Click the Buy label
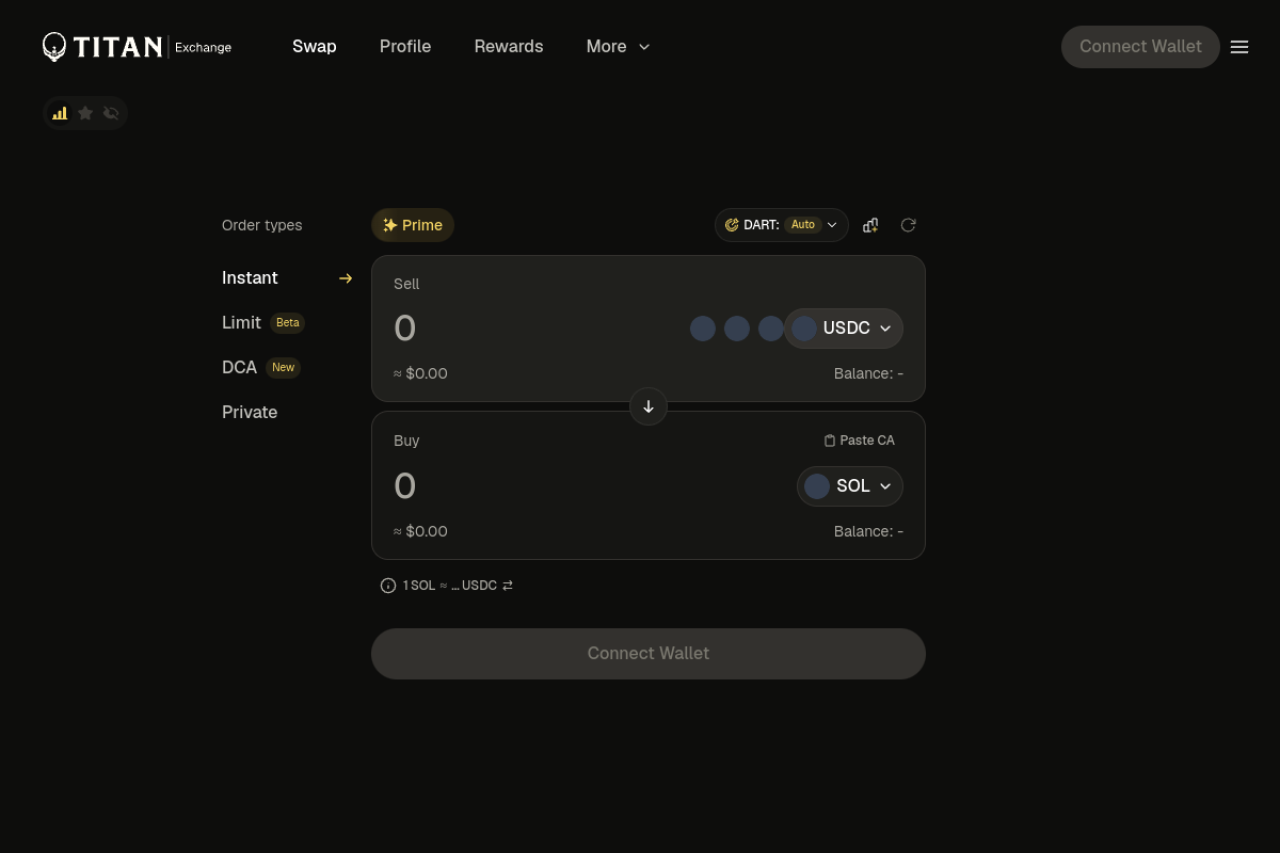This screenshot has width=1280, height=853. pyautogui.click(x=407, y=441)
